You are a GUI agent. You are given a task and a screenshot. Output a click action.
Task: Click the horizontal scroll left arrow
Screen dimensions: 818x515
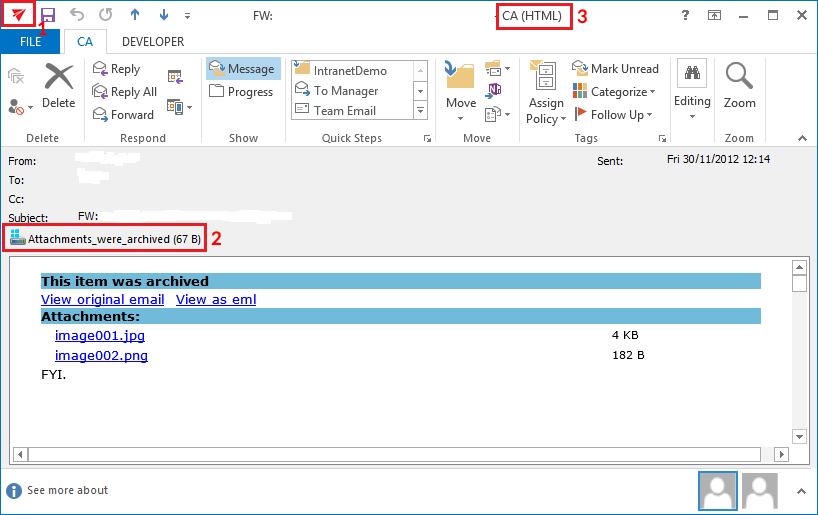pos(20,454)
